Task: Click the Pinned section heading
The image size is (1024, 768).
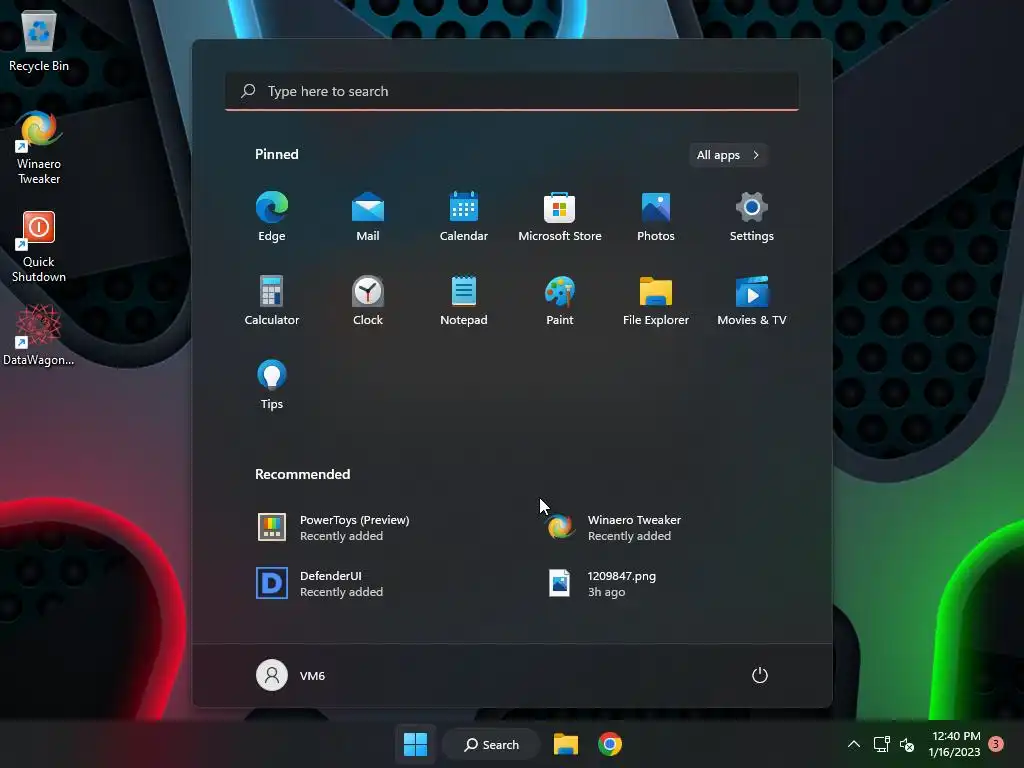Action: (x=277, y=154)
